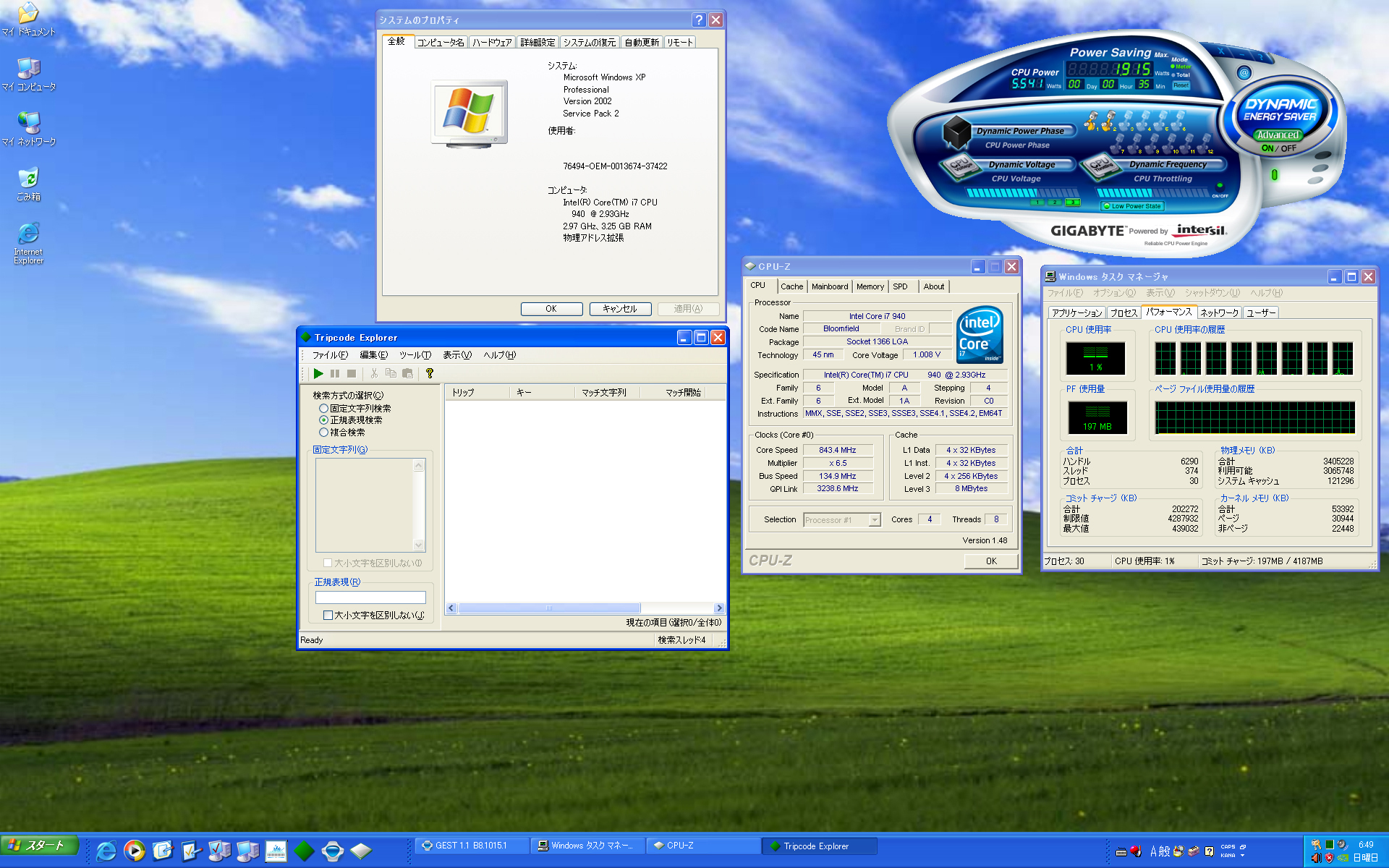Click キャンセル in System Properties

pos(620,309)
